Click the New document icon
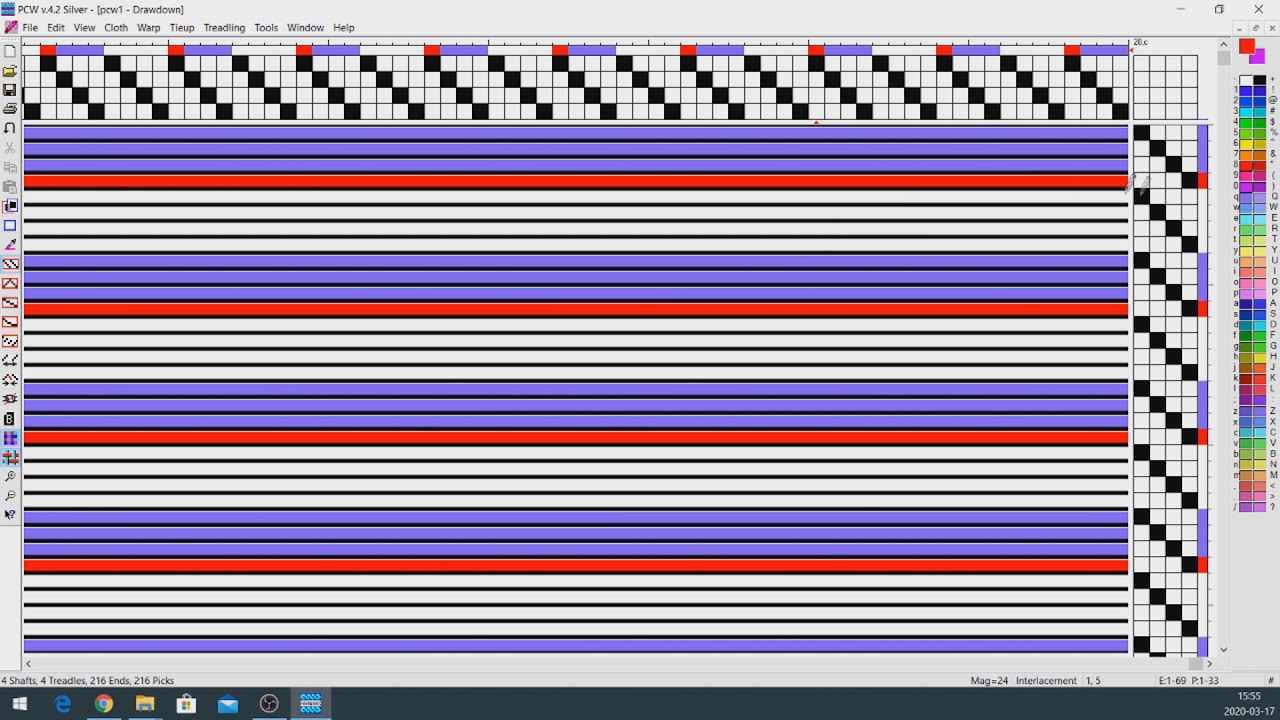Image resolution: width=1280 pixels, height=720 pixels. (x=10, y=51)
